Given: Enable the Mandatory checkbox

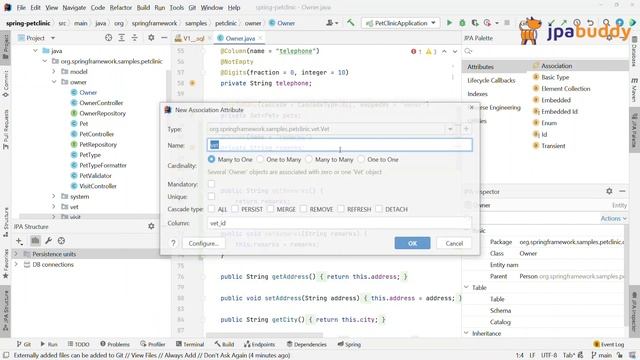Looking at the screenshot, I should pos(211,184).
